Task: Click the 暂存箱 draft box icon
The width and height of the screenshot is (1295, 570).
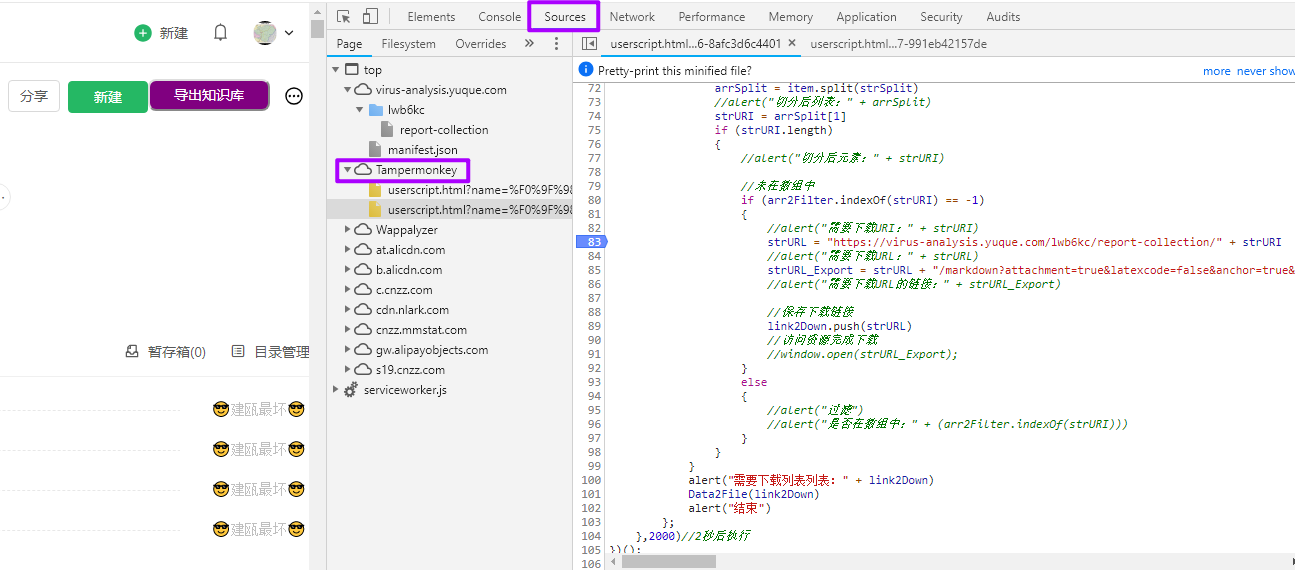Action: [131, 352]
